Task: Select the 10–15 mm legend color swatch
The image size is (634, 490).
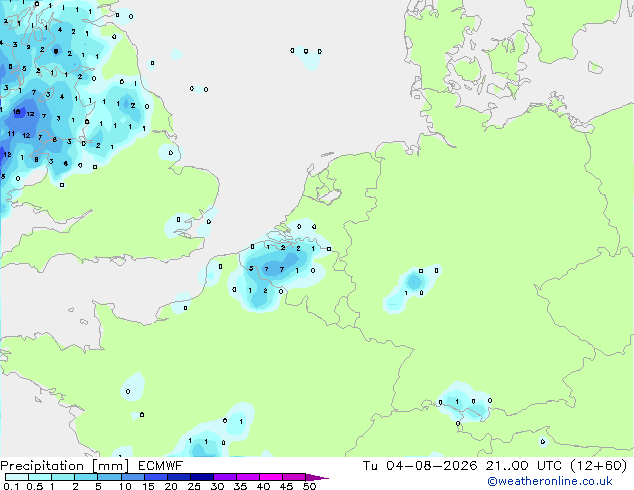Action: (x=133, y=477)
